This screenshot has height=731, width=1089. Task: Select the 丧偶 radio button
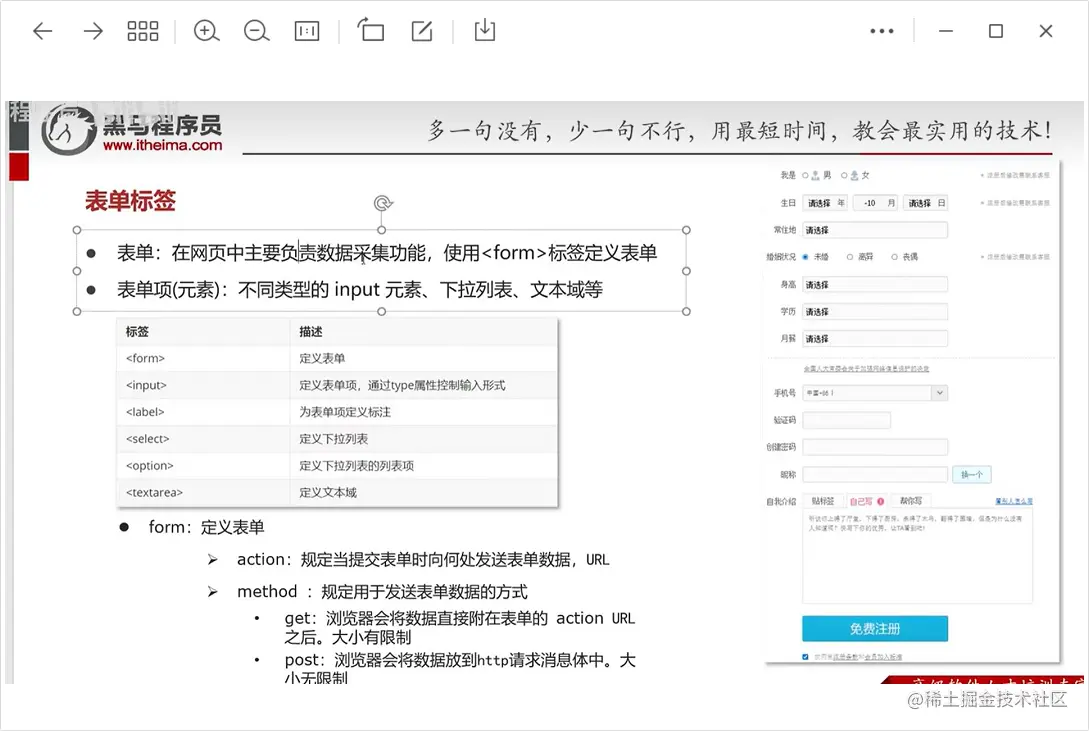pyautogui.click(x=895, y=257)
